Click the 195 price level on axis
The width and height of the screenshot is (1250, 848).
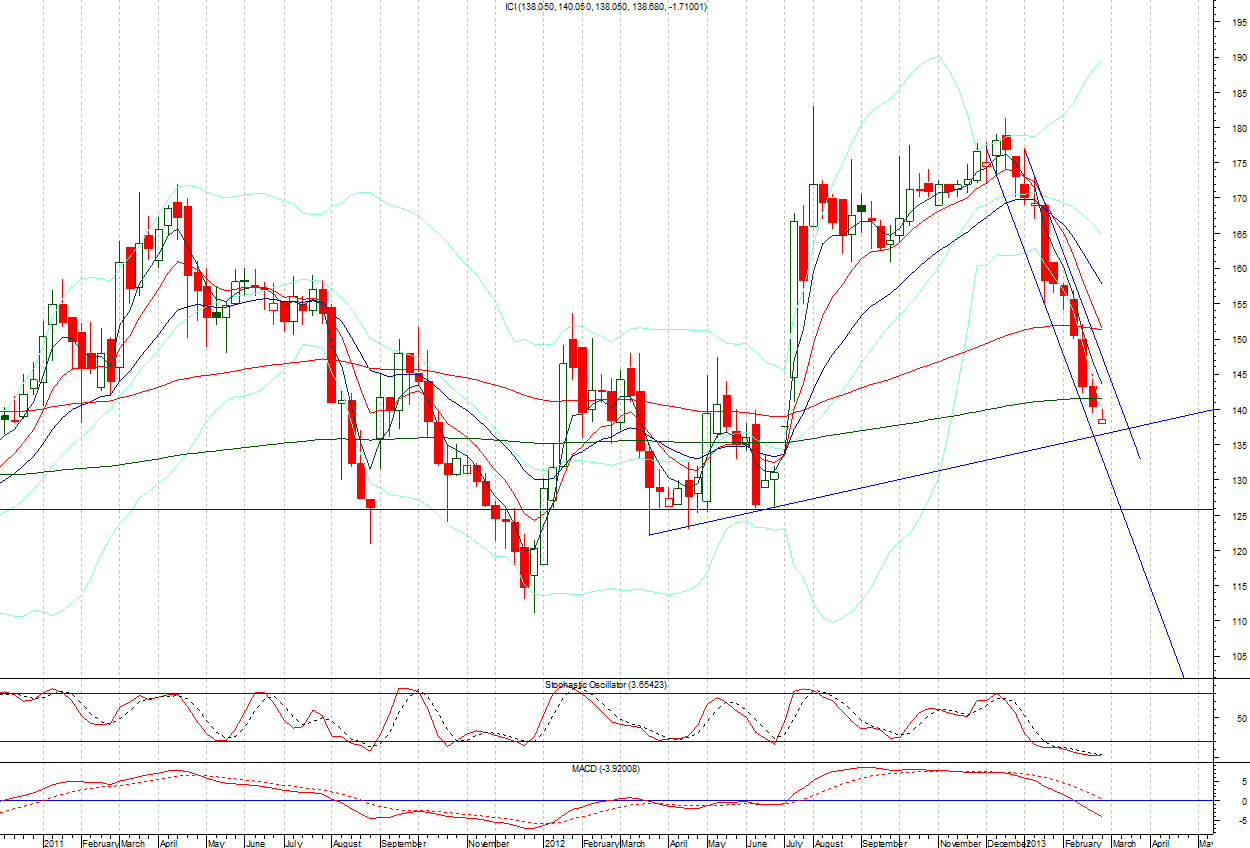click(x=1238, y=22)
